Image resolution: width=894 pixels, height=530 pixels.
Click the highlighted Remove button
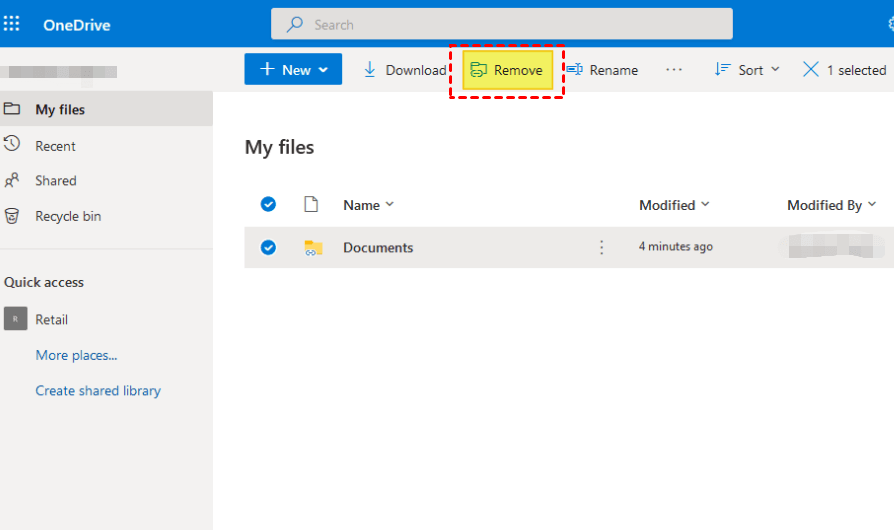coord(507,70)
